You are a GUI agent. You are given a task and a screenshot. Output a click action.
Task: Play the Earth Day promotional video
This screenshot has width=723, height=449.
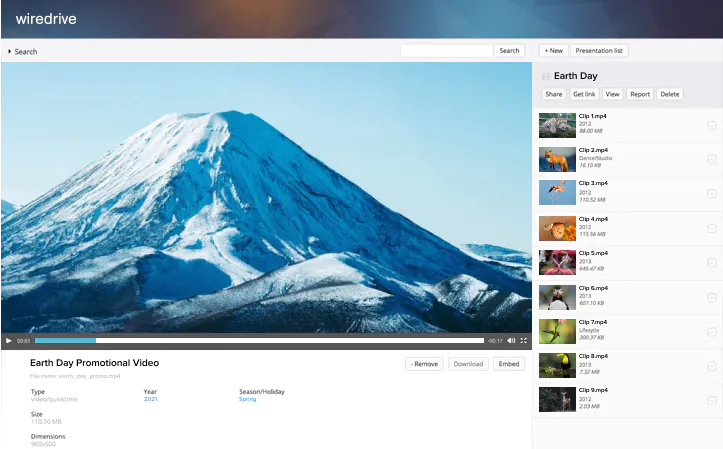pyautogui.click(x=9, y=341)
